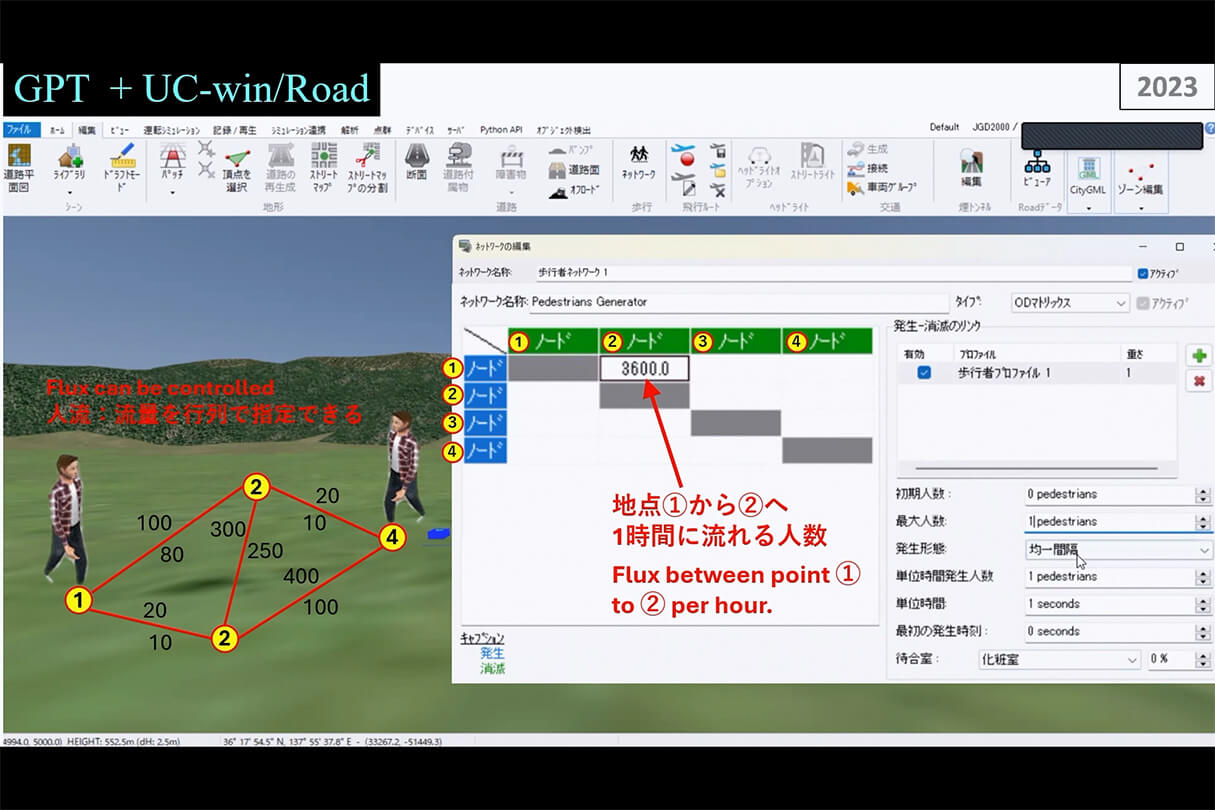Select the 道路面 road surface item
The width and height of the screenshot is (1215, 810).
click(x=575, y=169)
